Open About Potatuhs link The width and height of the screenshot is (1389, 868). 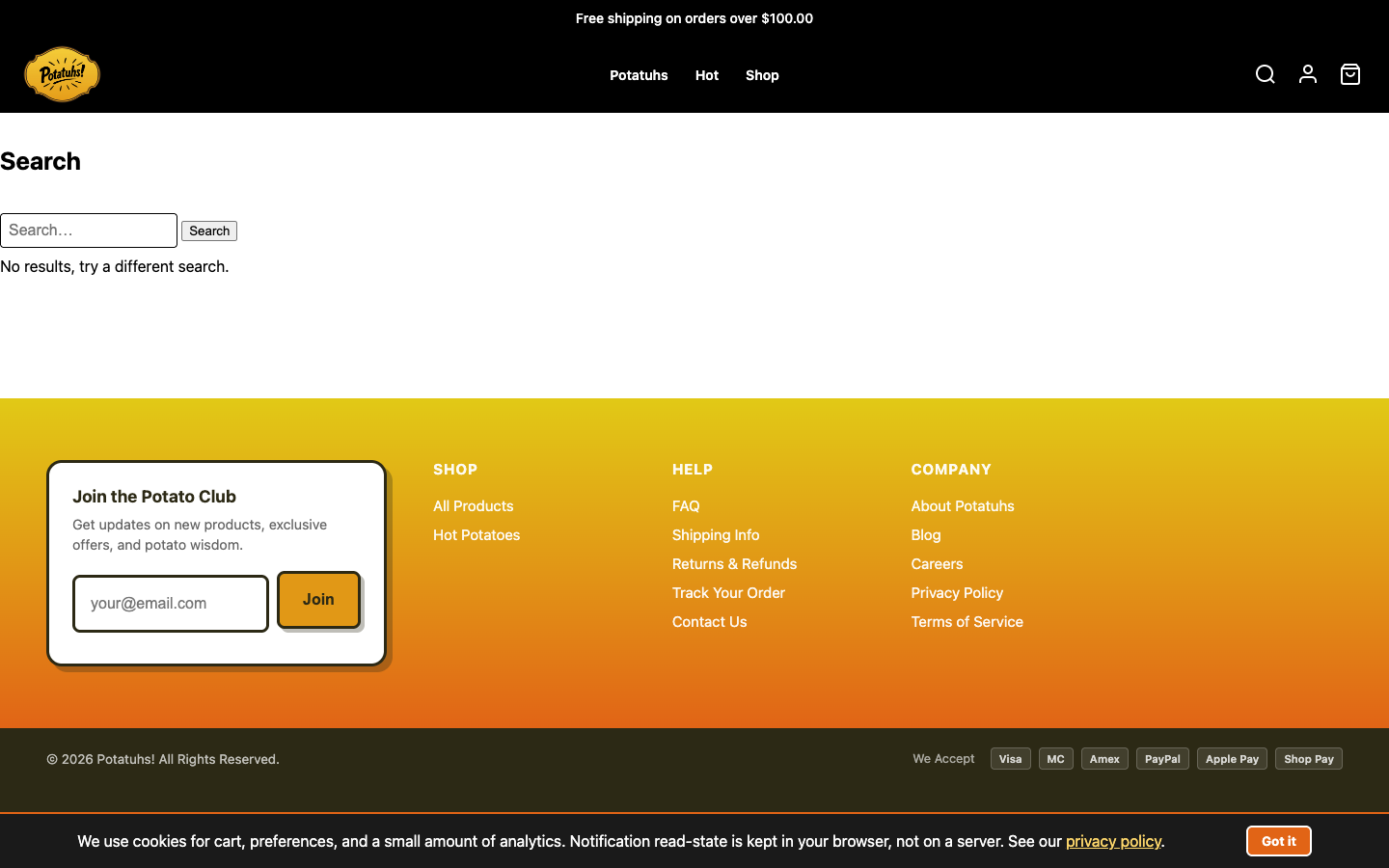(963, 506)
